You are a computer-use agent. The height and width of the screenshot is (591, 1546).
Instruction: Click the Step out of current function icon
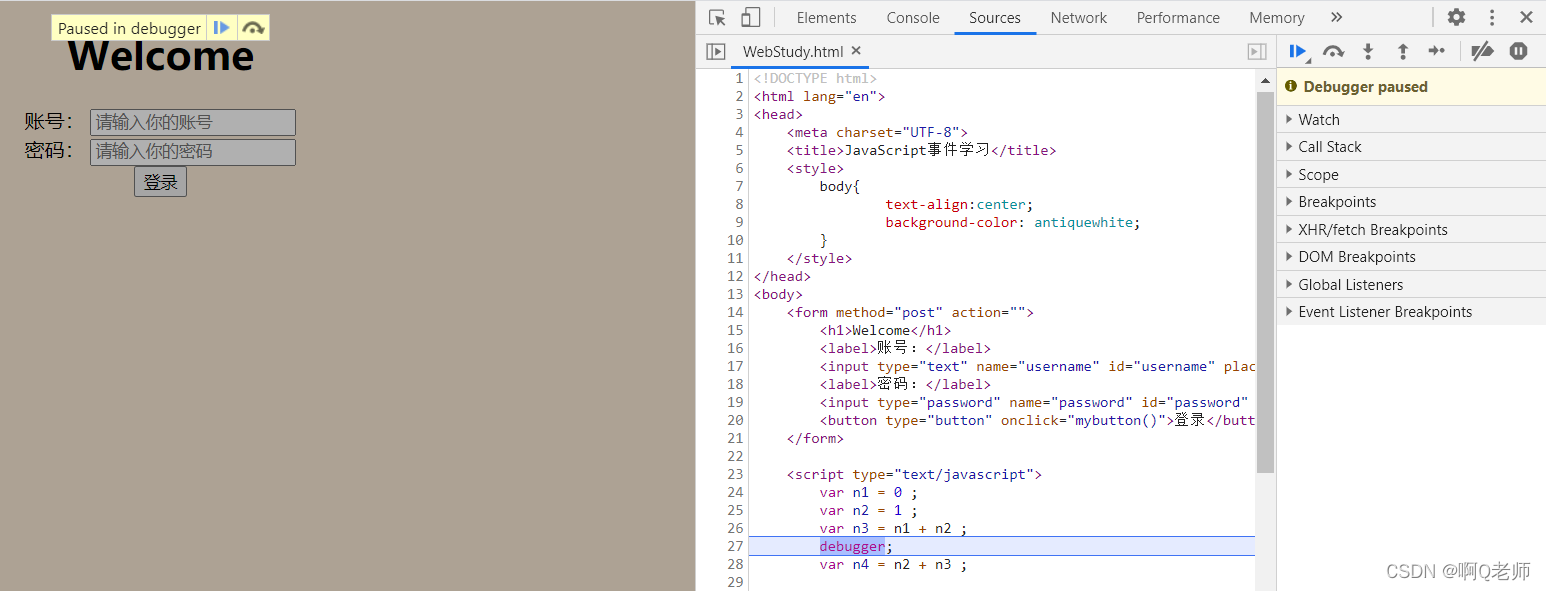(x=1403, y=51)
